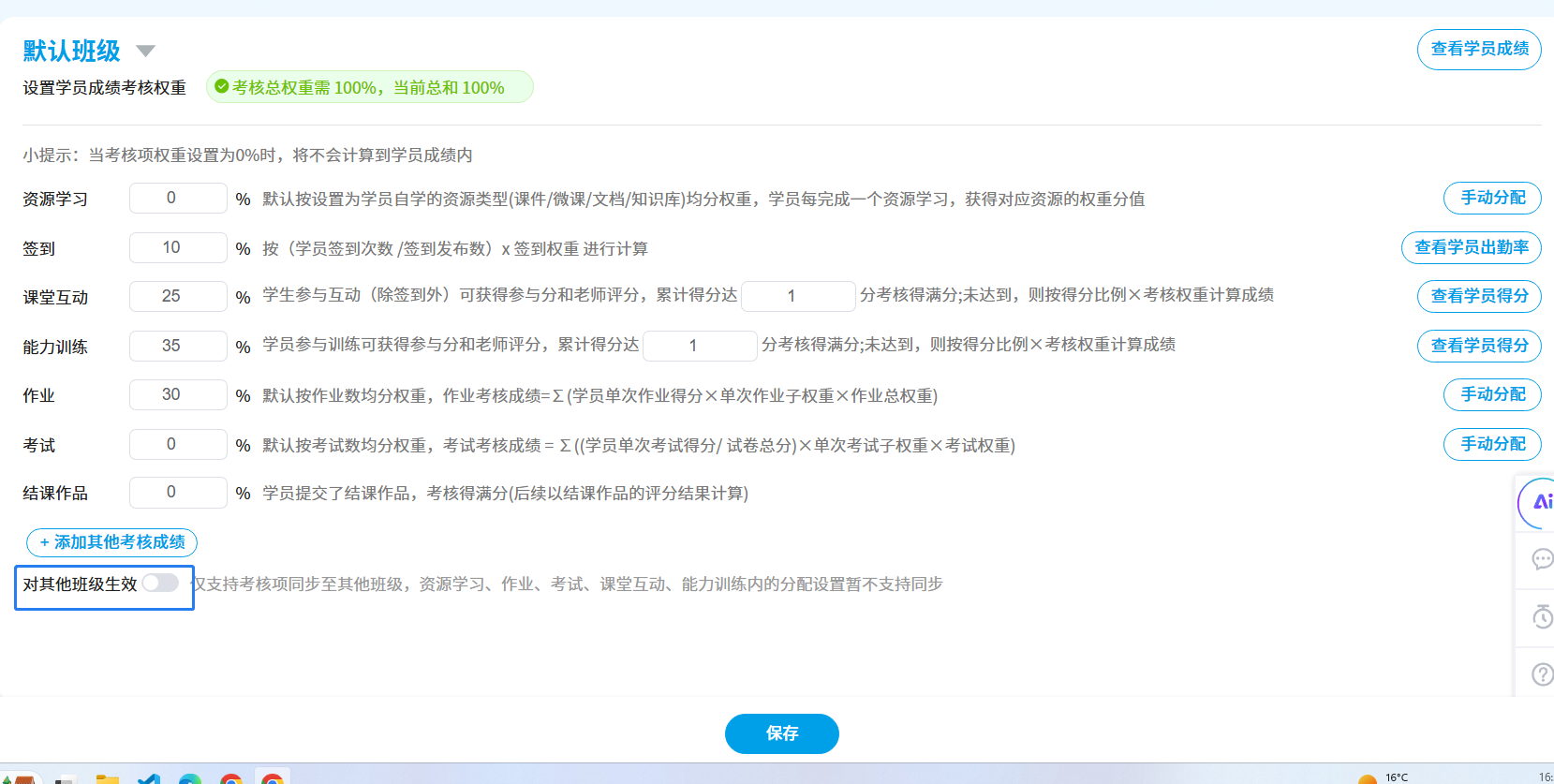Click the 16°C weather widget in taskbar
The width and height of the screenshot is (1554, 784).
pyautogui.click(x=1384, y=777)
